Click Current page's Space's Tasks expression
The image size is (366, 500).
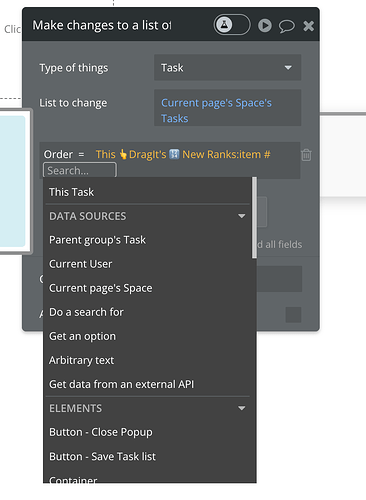[227, 108]
